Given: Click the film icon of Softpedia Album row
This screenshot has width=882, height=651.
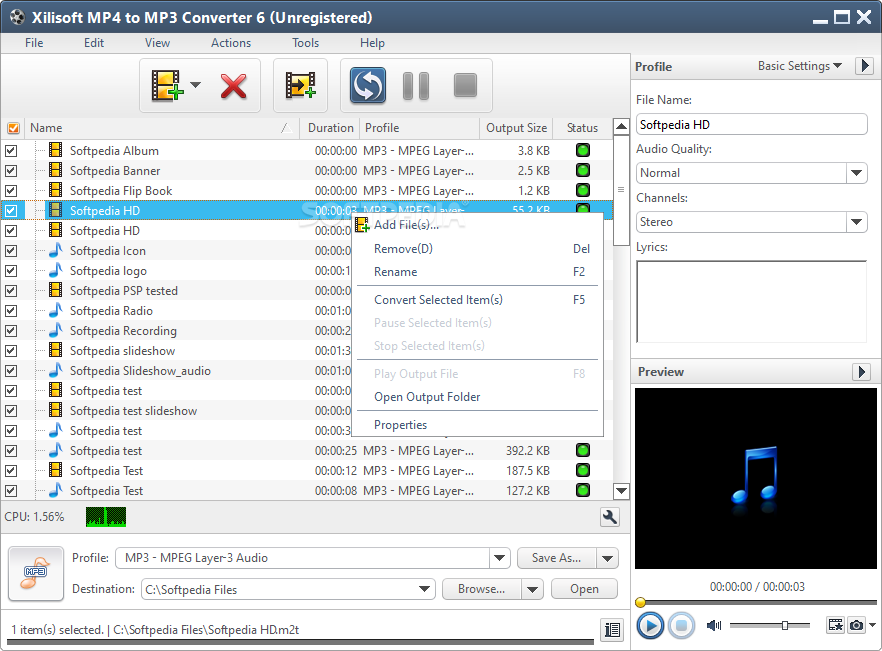Looking at the screenshot, I should (x=55, y=150).
